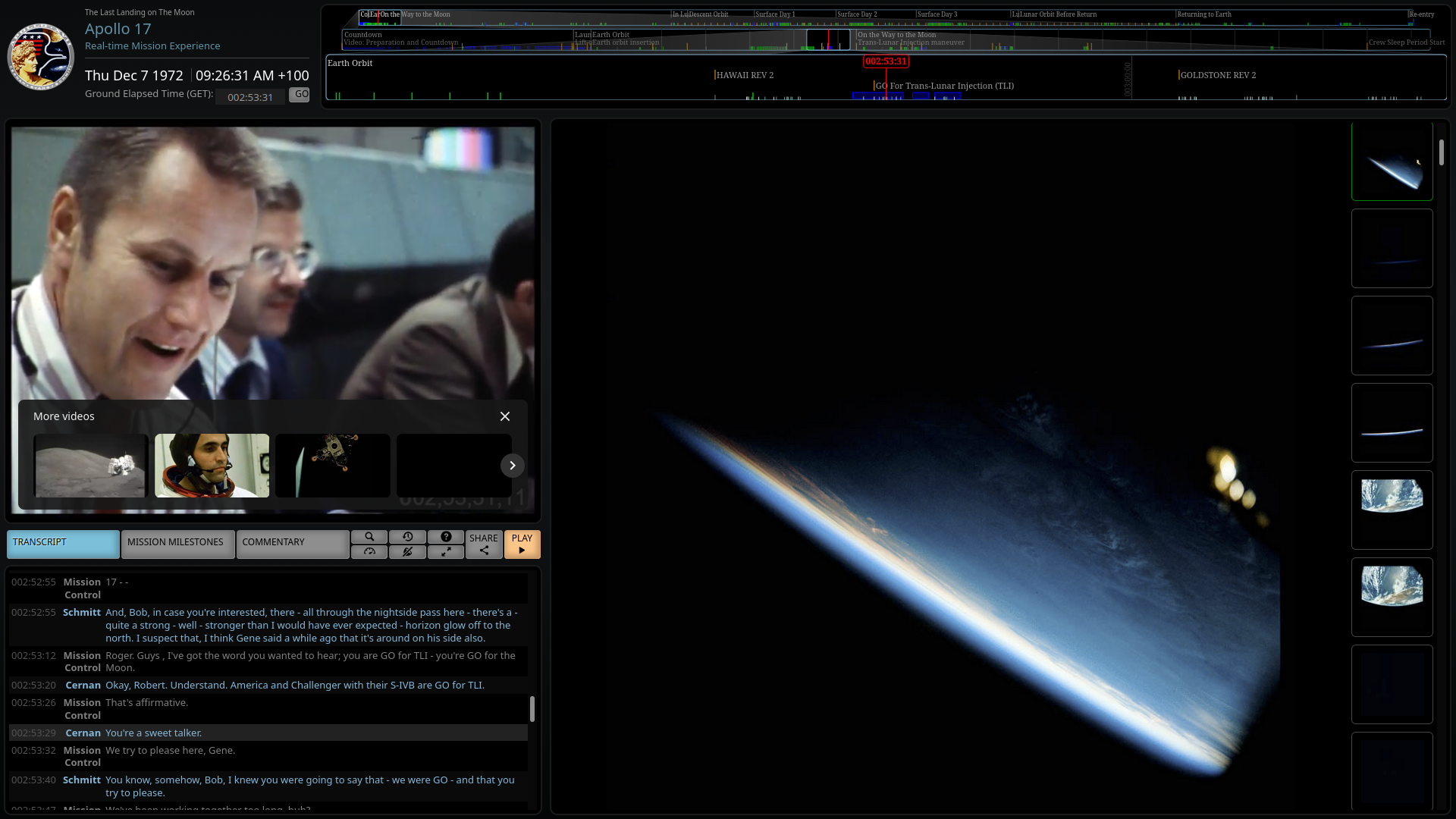Select the moon rover video thumbnail
The image size is (1456, 819).
[x=91, y=466]
